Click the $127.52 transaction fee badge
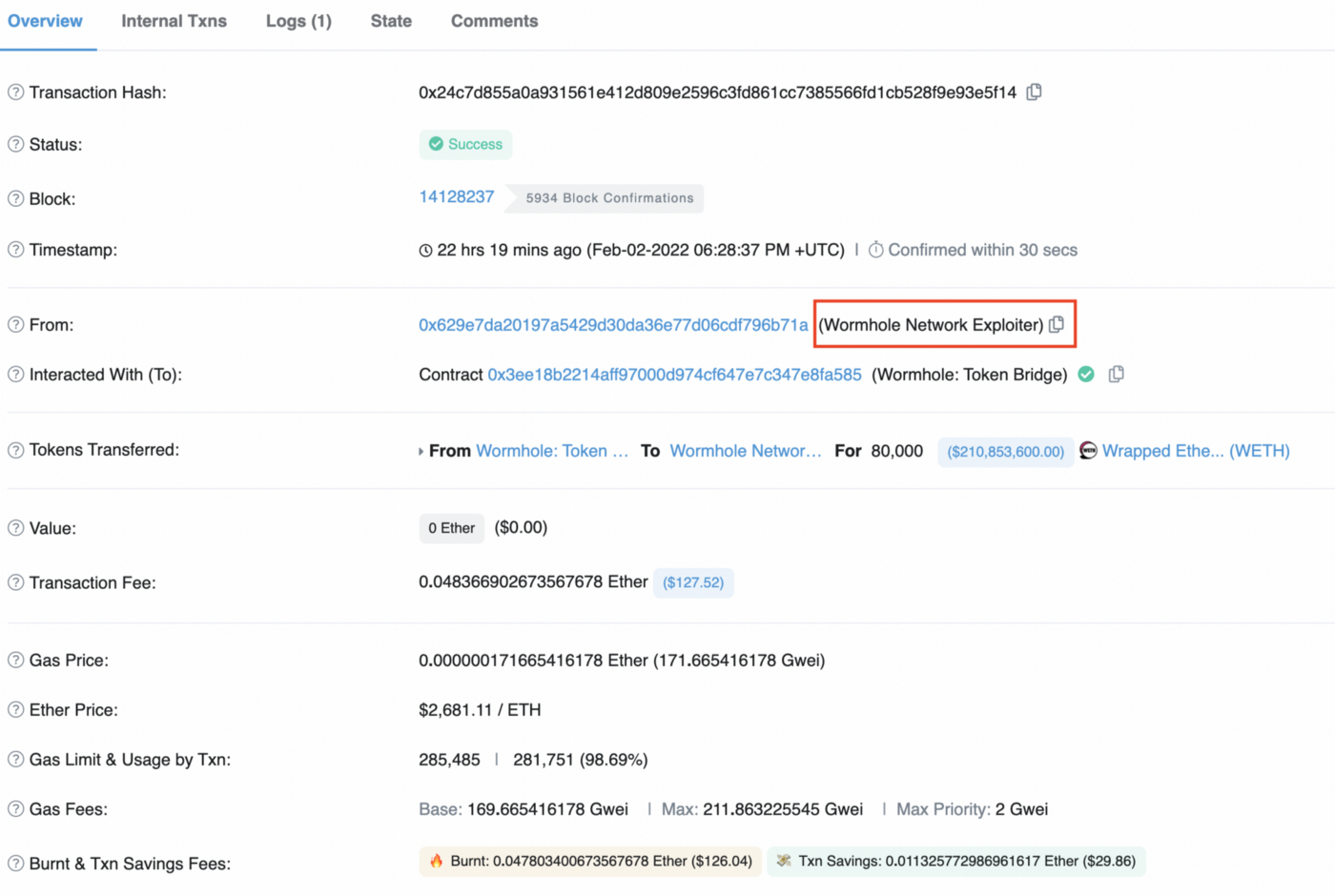The width and height of the screenshot is (1335, 896). pos(693,582)
